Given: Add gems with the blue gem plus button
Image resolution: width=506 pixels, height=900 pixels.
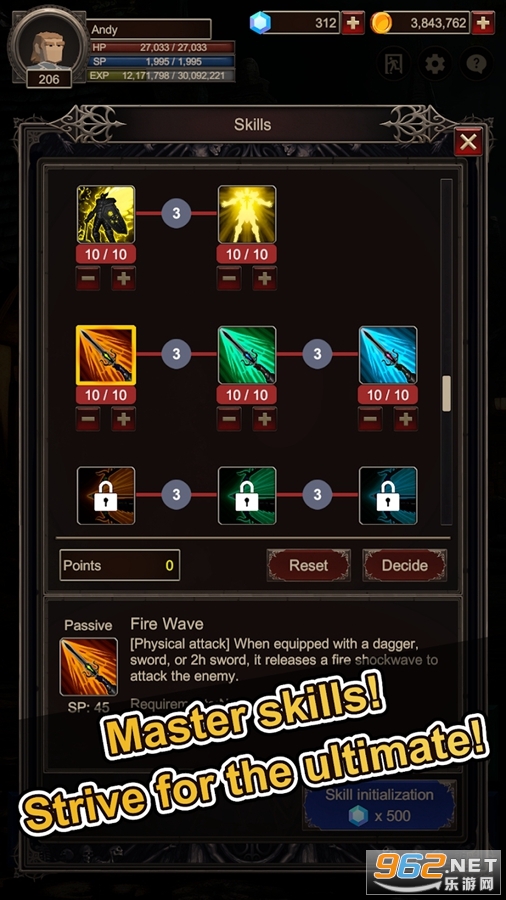Looking at the screenshot, I should (x=353, y=23).
